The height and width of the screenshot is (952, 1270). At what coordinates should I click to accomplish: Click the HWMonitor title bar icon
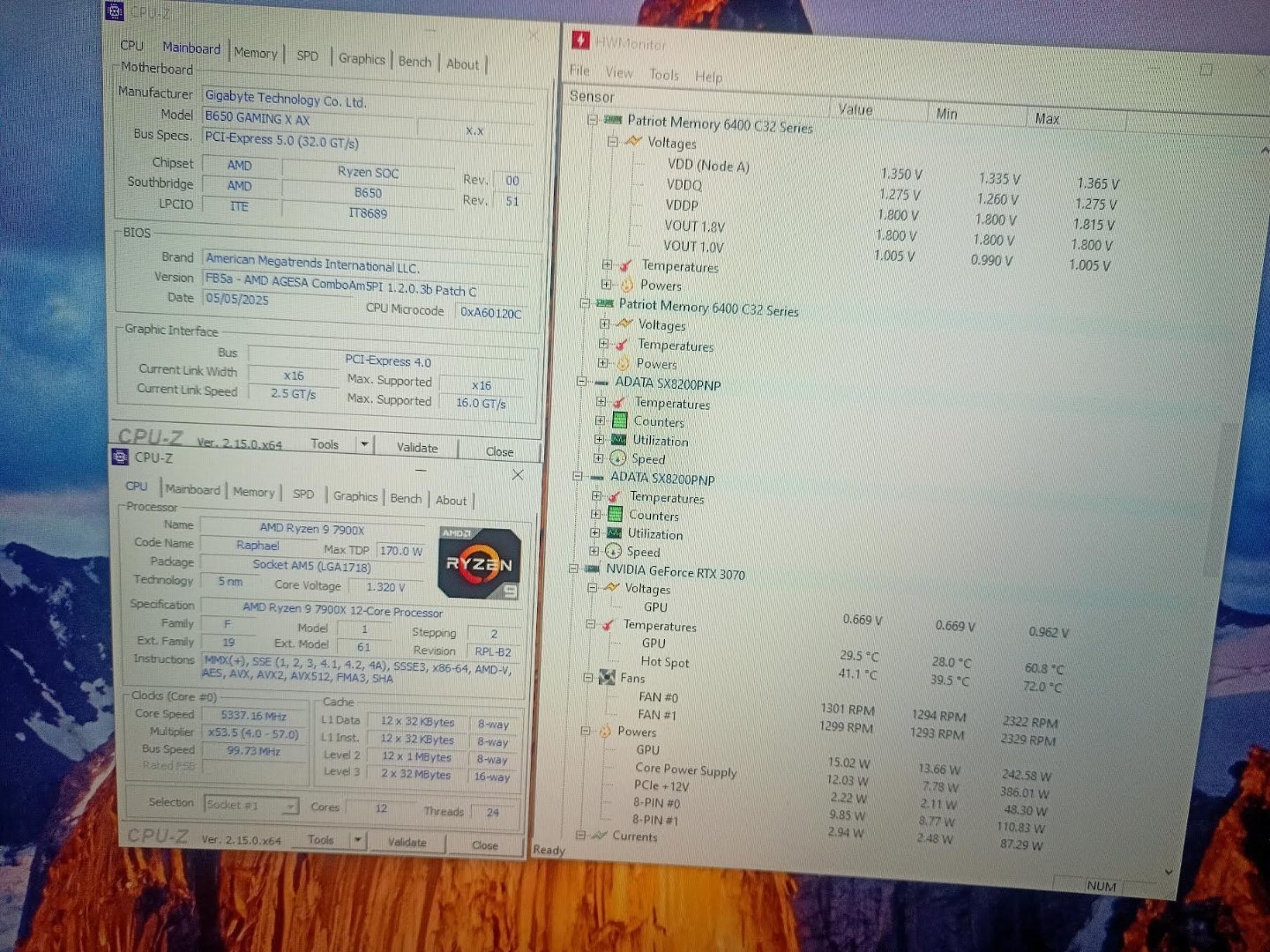(581, 40)
